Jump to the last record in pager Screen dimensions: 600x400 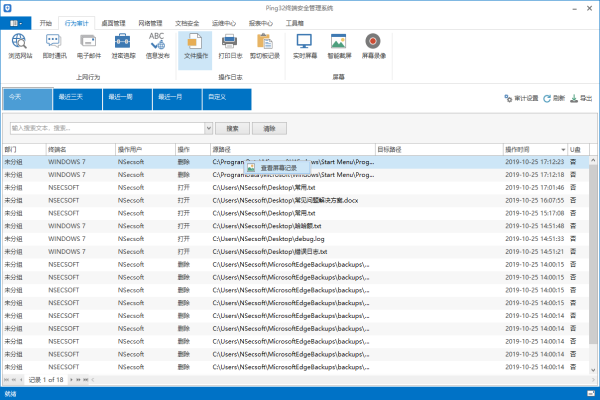pos(86,380)
